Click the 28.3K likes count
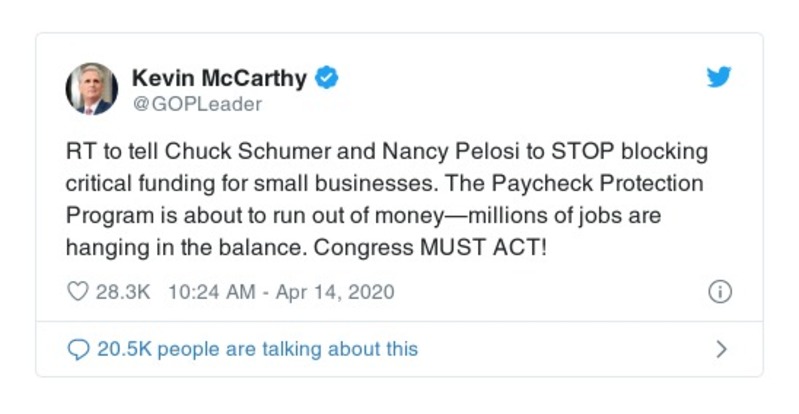Viewport: 799px width, 414px height. click(122, 292)
